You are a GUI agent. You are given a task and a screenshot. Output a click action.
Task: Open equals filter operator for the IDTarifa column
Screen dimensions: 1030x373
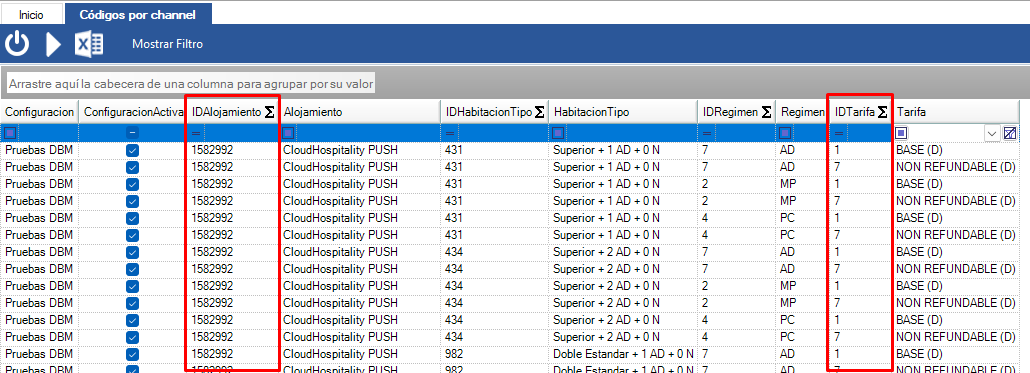tap(839, 133)
